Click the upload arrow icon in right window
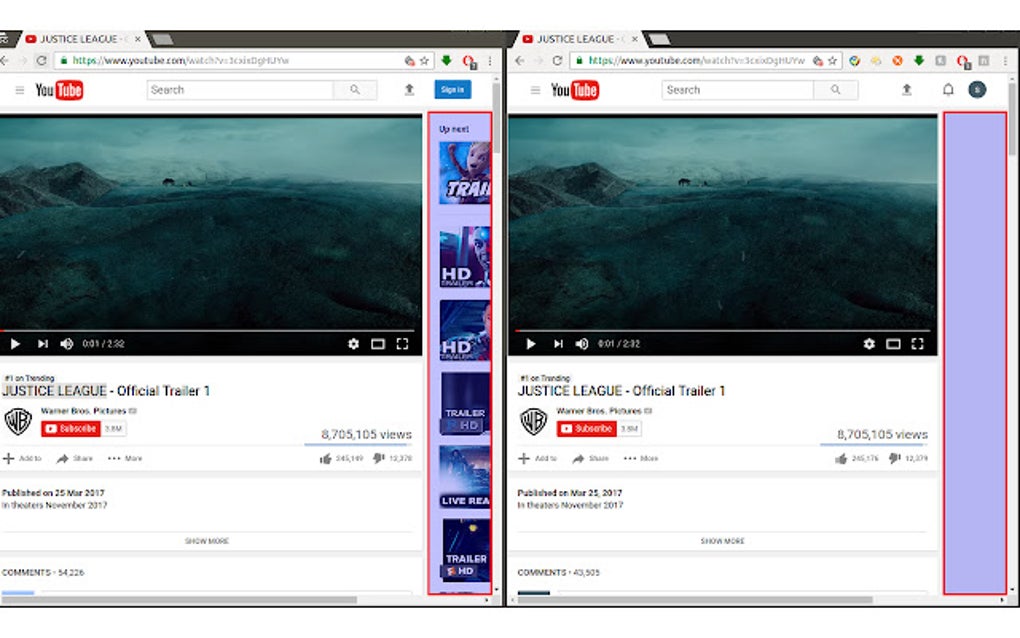Viewport: 1020px width, 638px height. (x=906, y=90)
